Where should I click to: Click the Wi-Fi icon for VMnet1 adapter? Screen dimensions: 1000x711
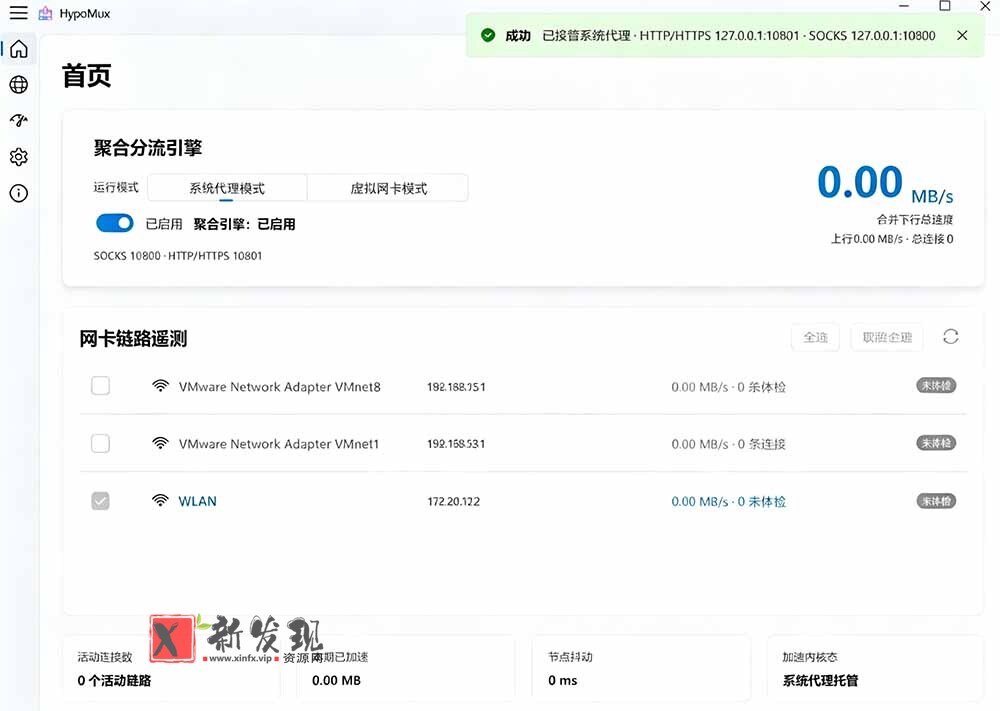pos(160,443)
